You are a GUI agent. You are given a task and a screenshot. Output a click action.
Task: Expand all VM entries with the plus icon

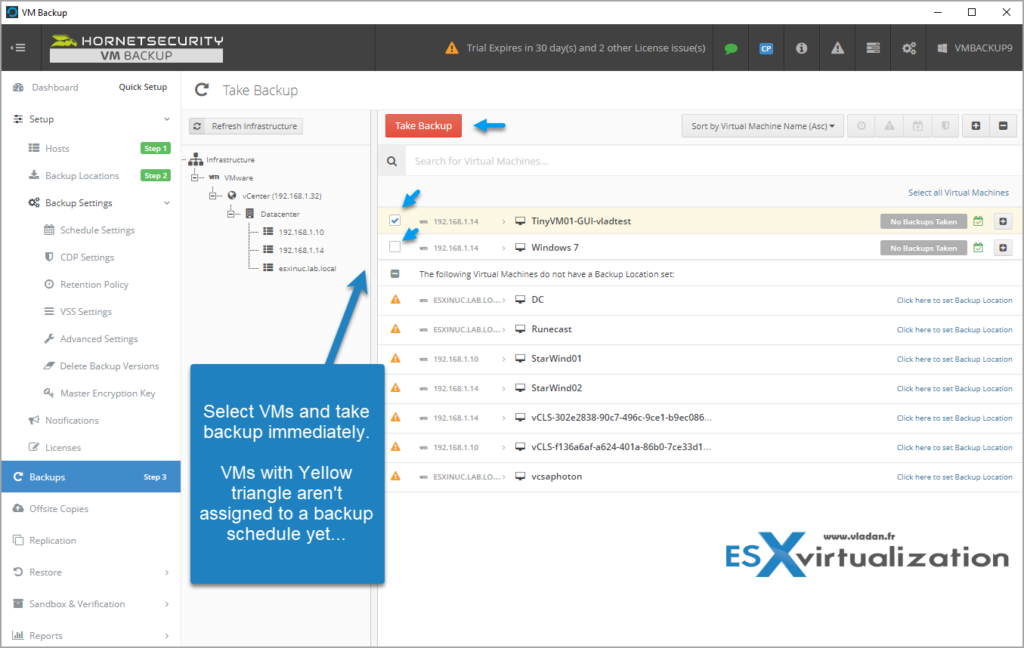[x=975, y=126]
